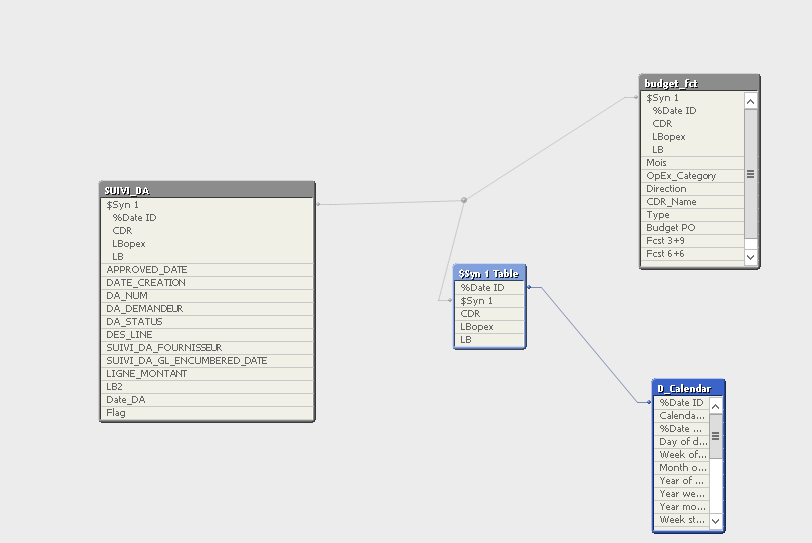Click scroll down arrow in budget_fct table
The width and height of the screenshot is (812, 543).
[751, 257]
